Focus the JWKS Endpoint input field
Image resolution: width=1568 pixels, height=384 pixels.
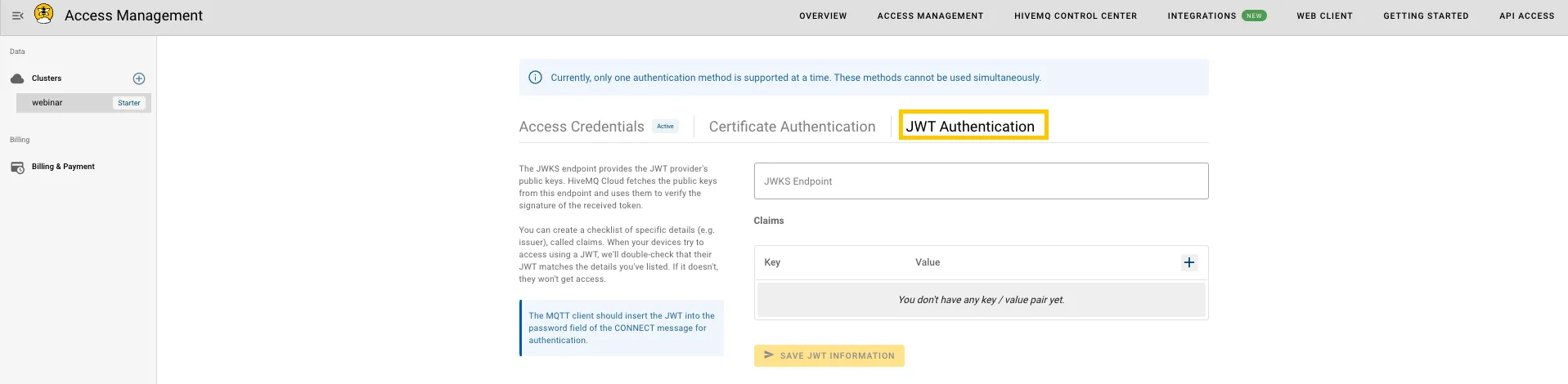(x=981, y=181)
